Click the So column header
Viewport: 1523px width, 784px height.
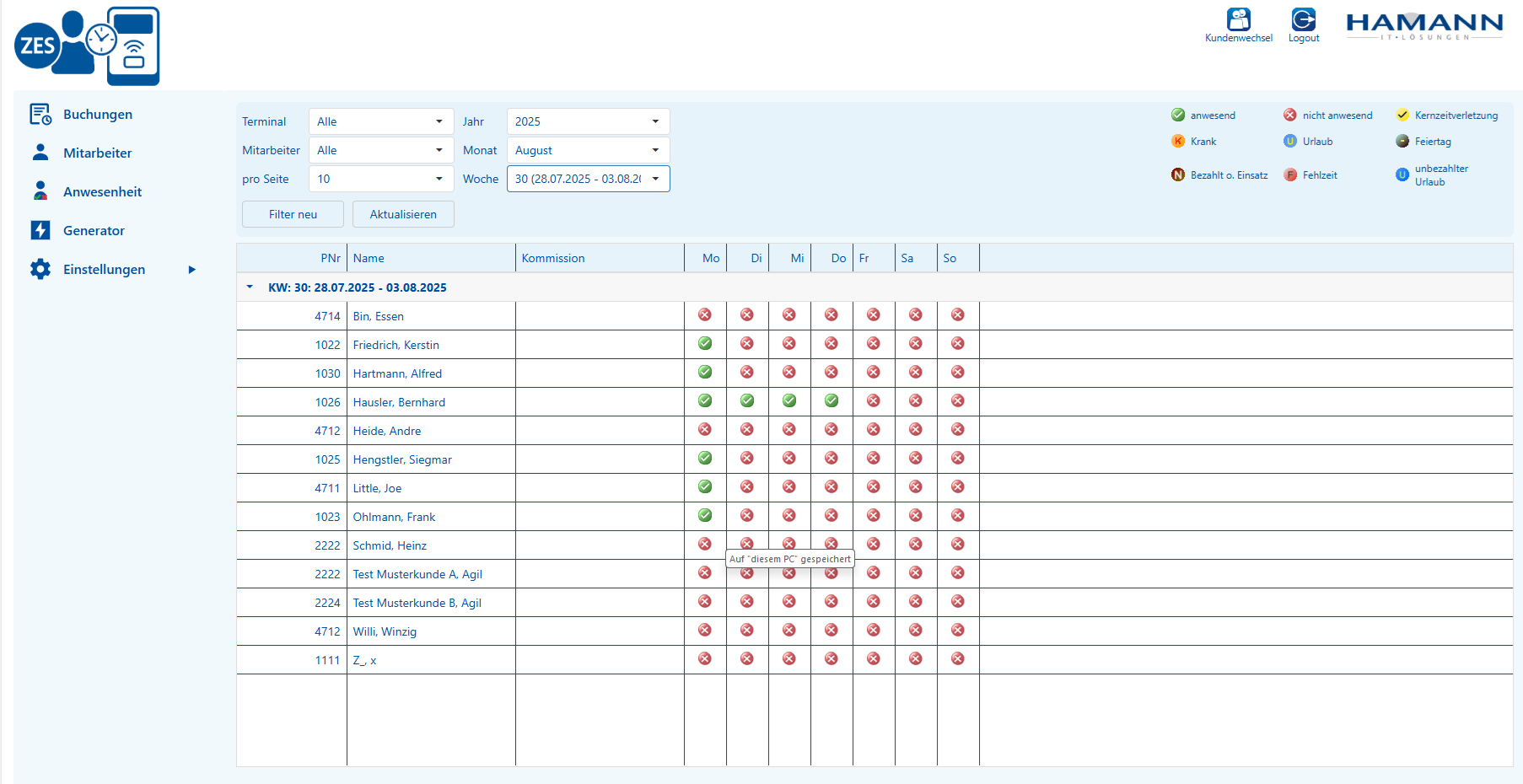pyautogui.click(x=958, y=258)
